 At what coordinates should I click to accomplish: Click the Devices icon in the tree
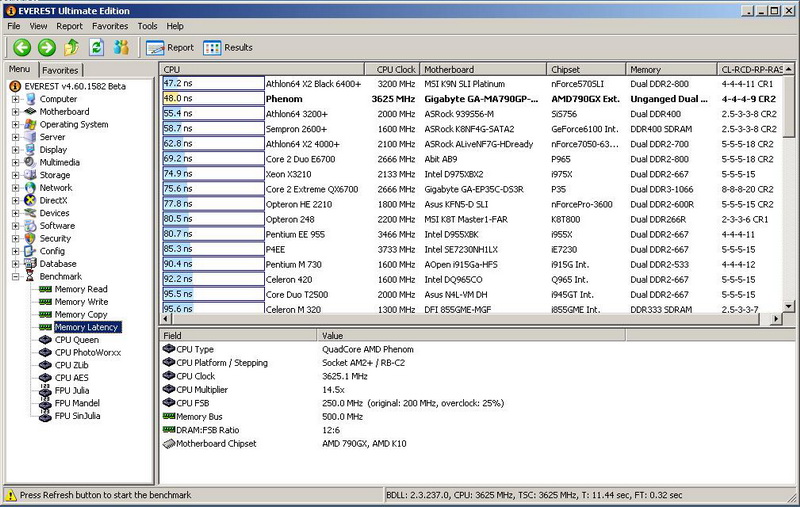click(31, 213)
